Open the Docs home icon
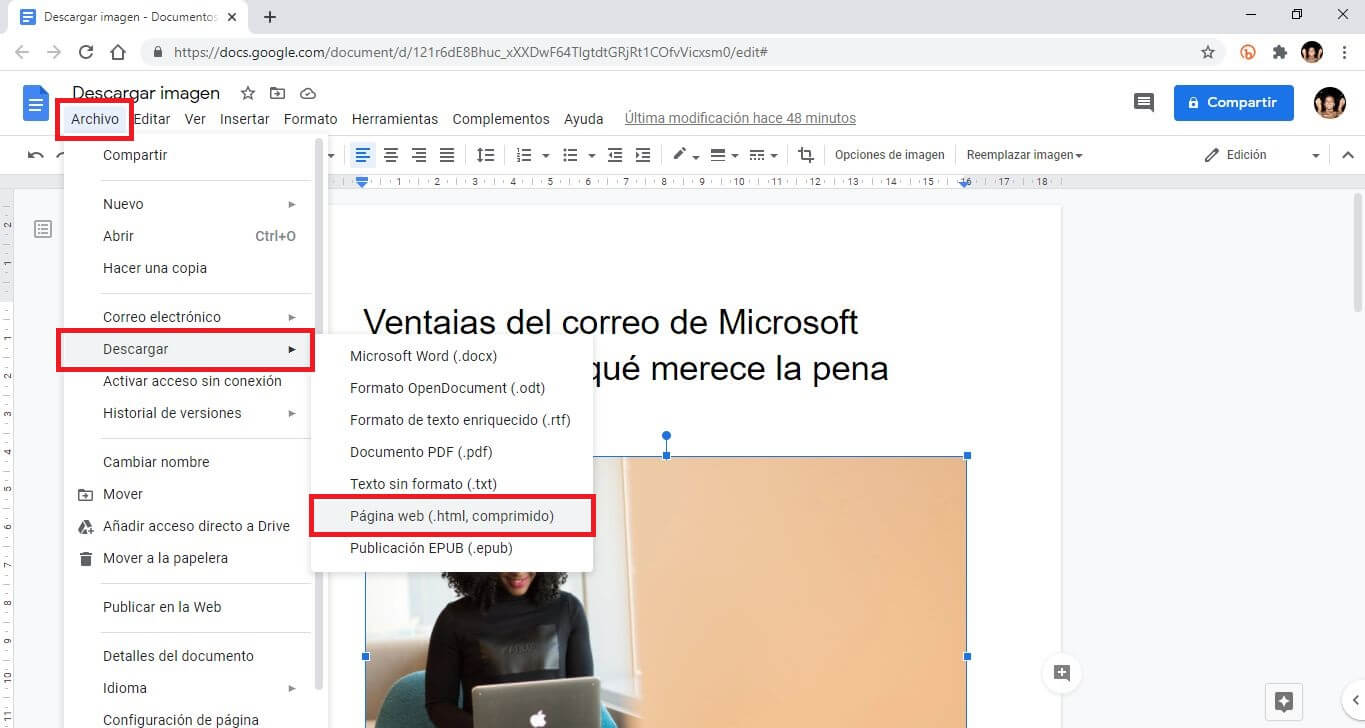Viewport: 1365px width, 728px height. (36, 103)
